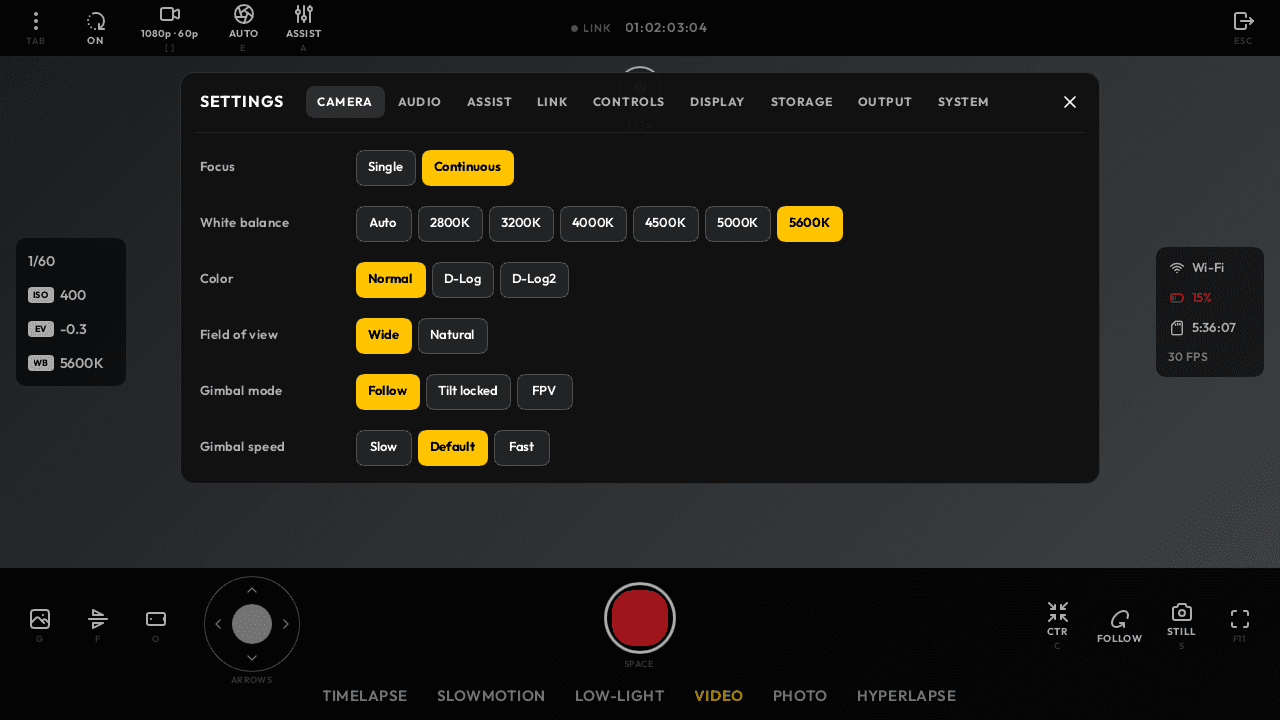The width and height of the screenshot is (1280, 720).
Task: Click the gimbal joystick center knob
Action: tap(252, 624)
